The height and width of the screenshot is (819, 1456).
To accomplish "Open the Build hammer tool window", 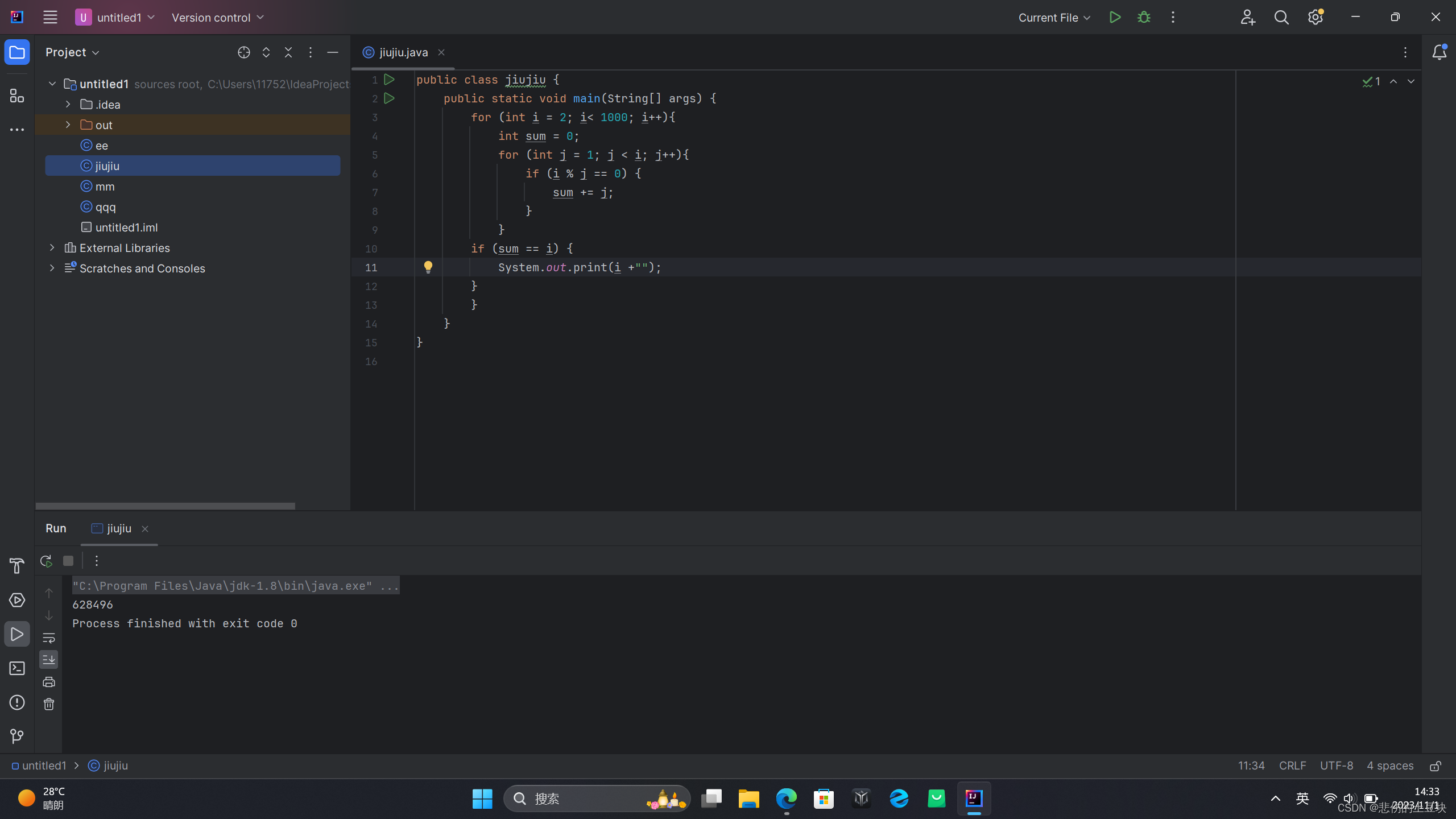I will [17, 565].
